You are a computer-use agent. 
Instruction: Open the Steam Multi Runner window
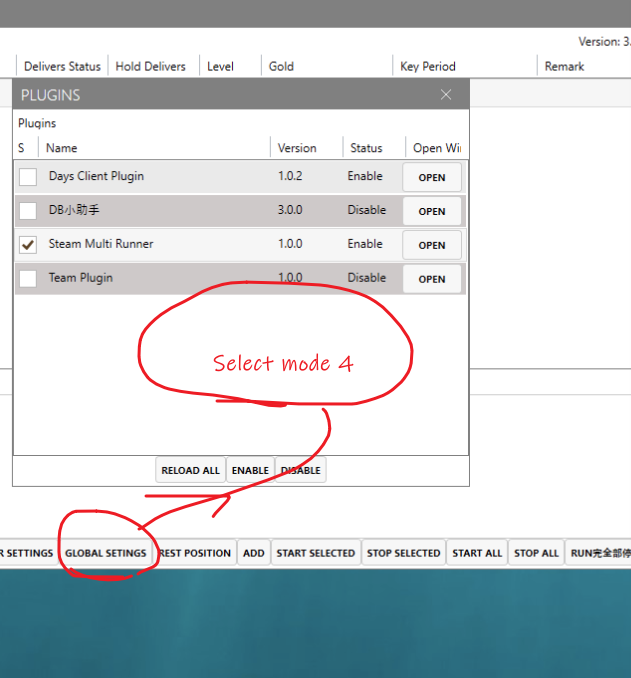(x=432, y=245)
